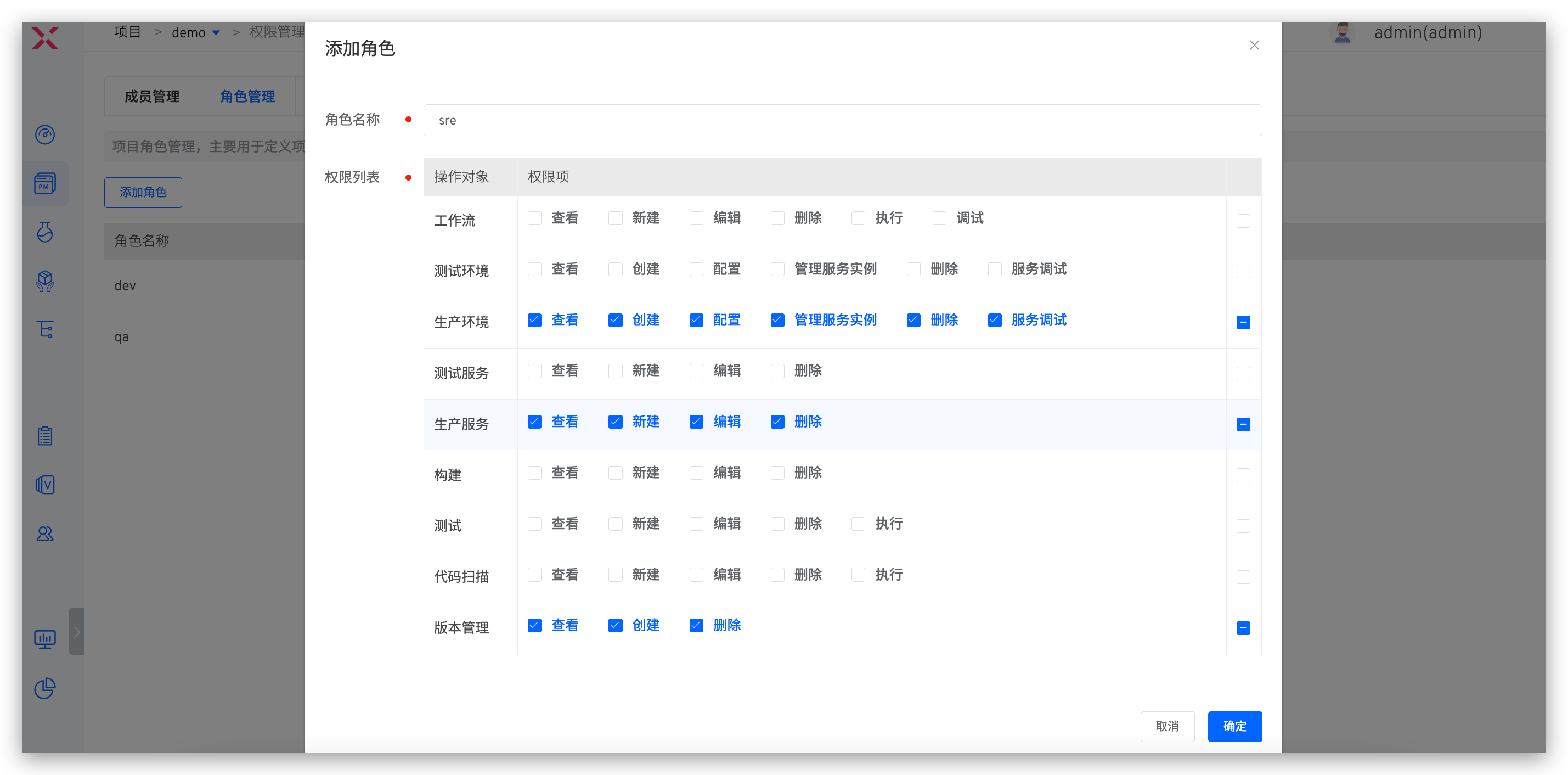Click the pie chart statistics sidebar icon
This screenshot has height=775, width=1568.
click(45, 688)
